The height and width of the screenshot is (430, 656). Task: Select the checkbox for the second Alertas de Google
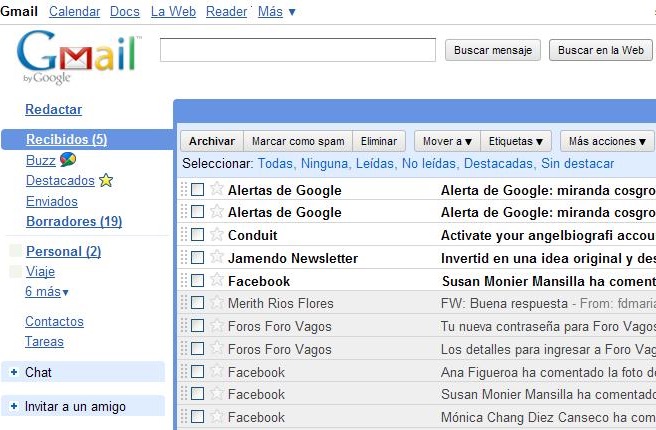coord(197,212)
